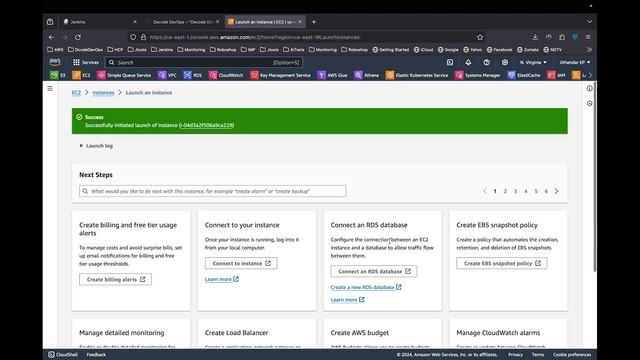
Task: Show more bookmarks with the chevron
Action: point(589,49)
